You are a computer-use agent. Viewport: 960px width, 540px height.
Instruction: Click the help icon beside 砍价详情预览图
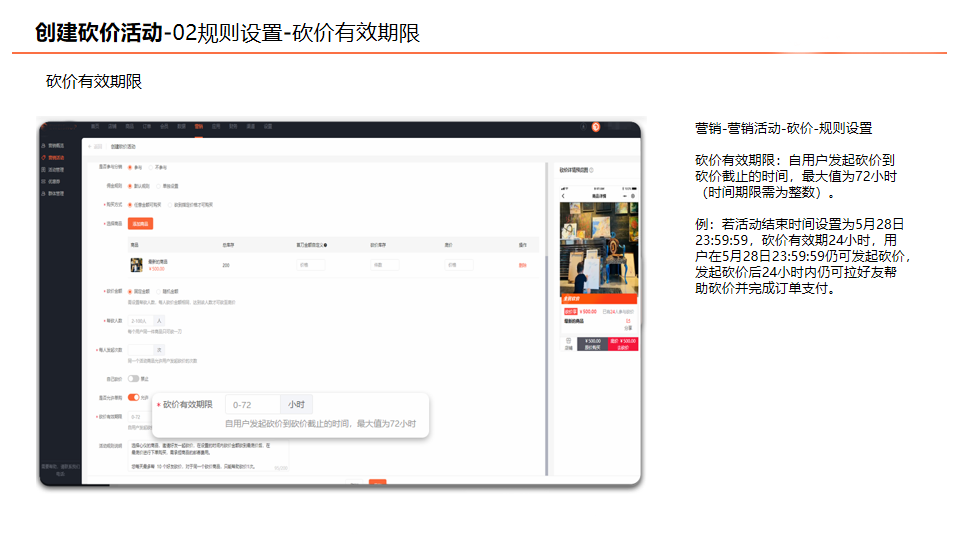pos(591,170)
